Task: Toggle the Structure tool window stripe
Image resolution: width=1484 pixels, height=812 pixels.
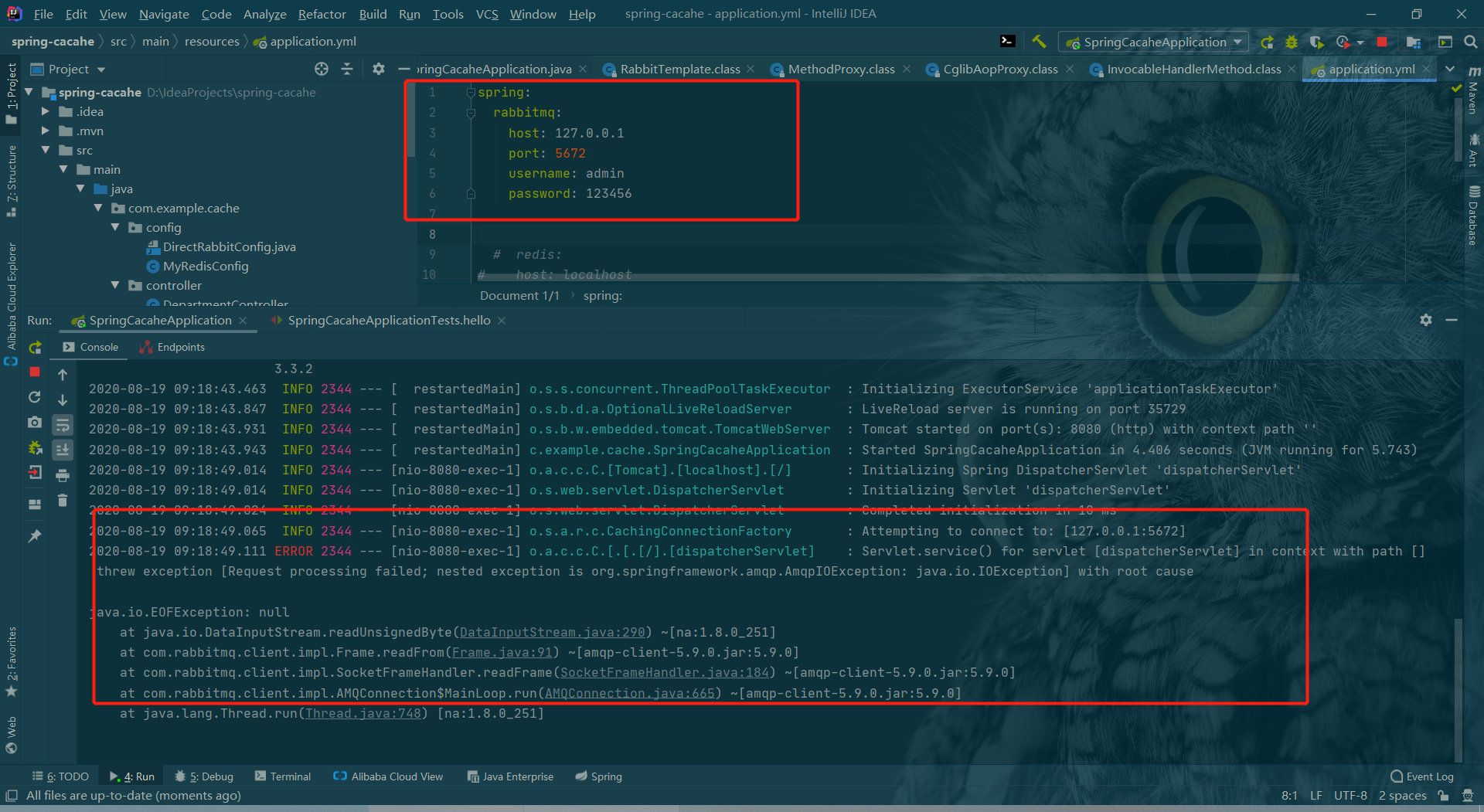Action: 11,180
